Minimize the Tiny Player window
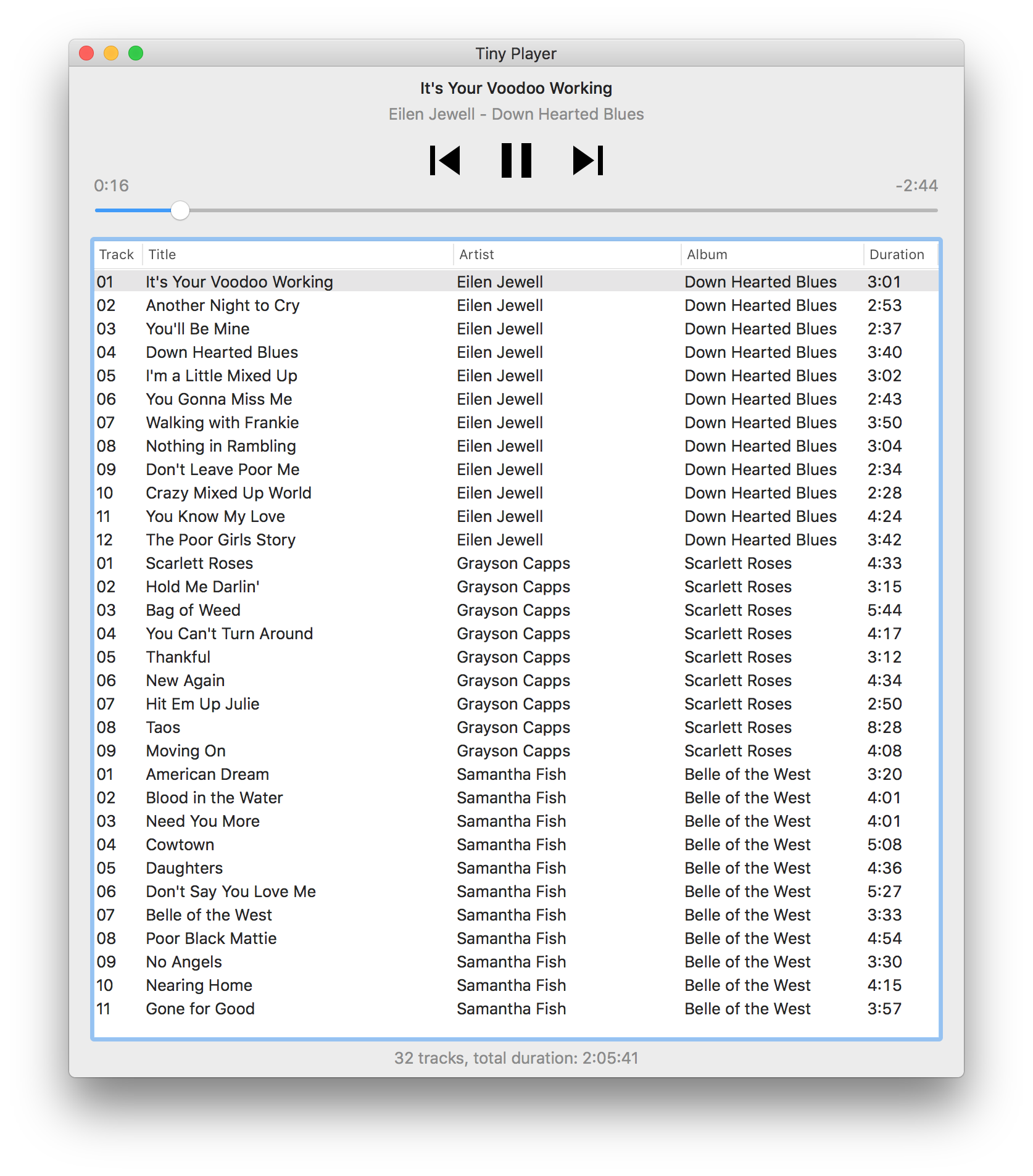This screenshot has height=1176, width=1033. (x=111, y=54)
